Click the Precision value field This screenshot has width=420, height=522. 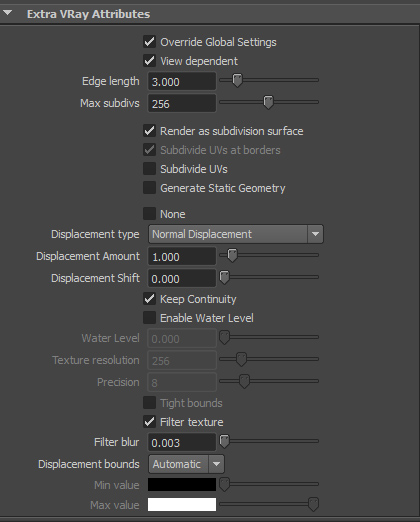(x=182, y=382)
